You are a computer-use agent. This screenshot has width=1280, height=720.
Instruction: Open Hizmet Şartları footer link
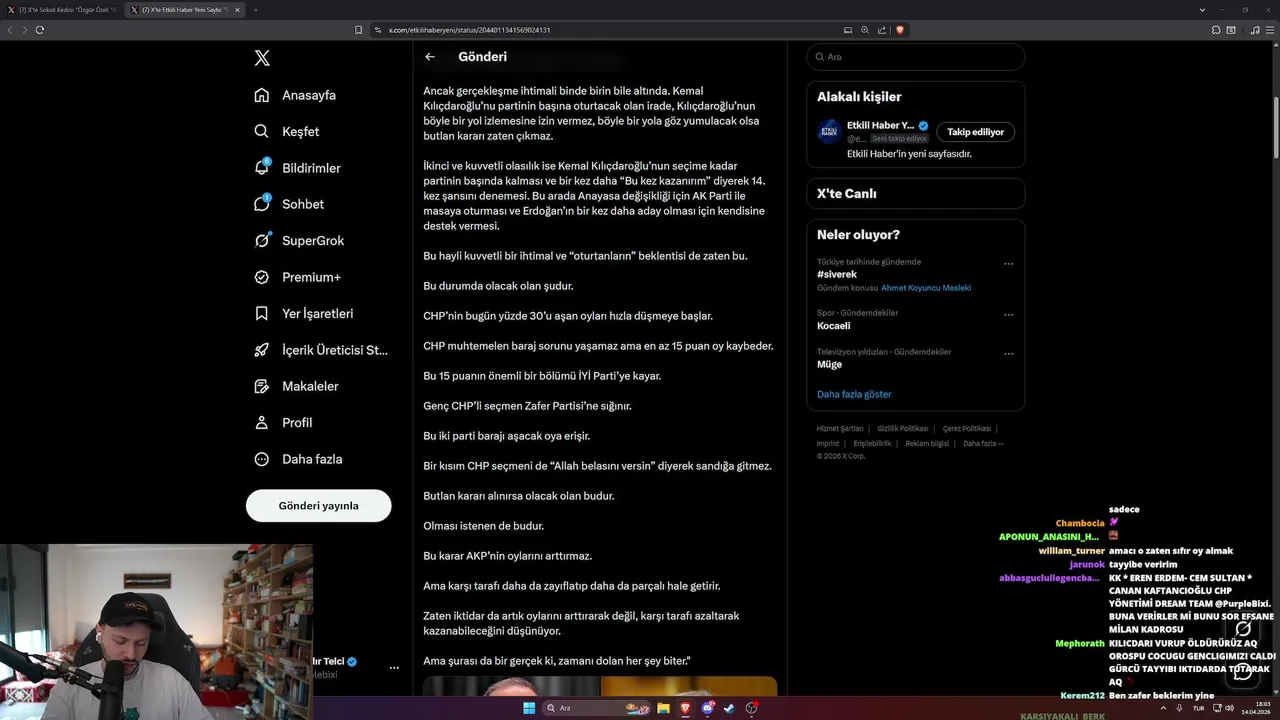coord(840,429)
